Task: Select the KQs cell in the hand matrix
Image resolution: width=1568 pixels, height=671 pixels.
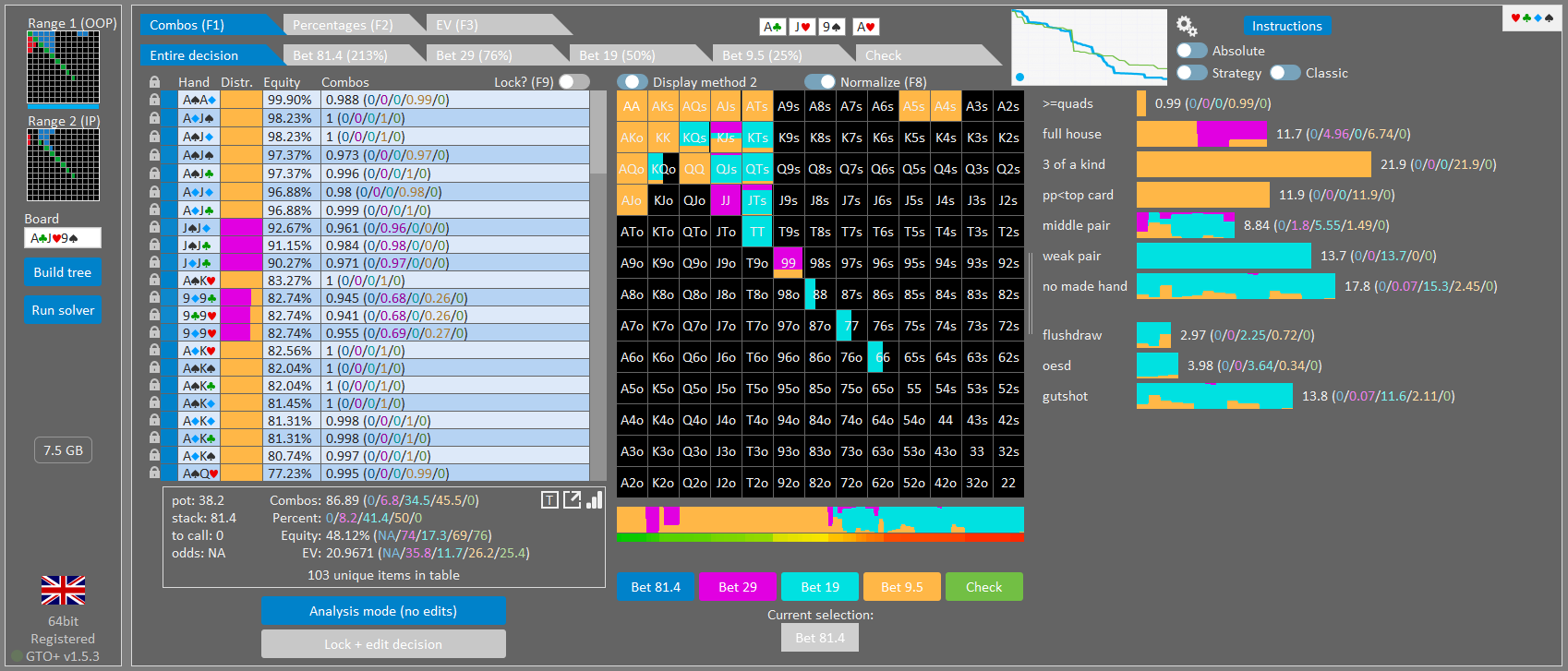Action: tap(694, 138)
